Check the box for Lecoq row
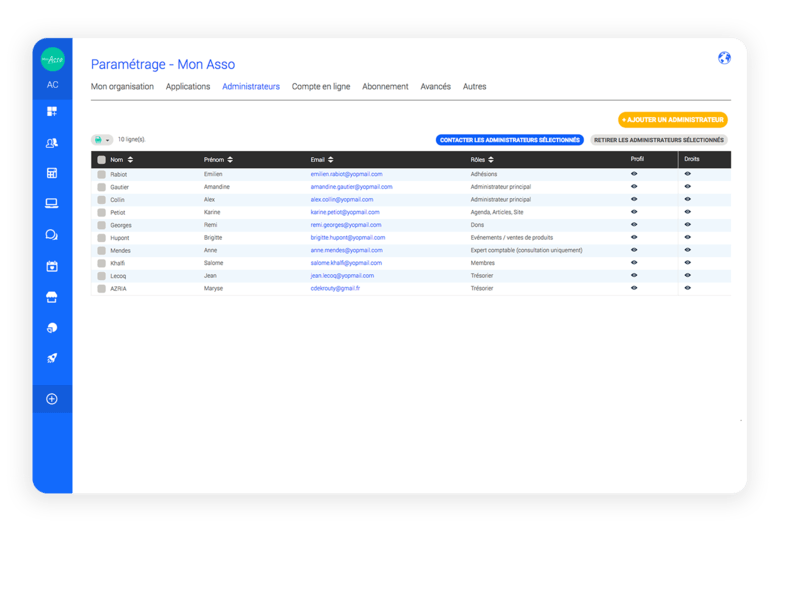Screen dimensions: 800x598 tap(102, 276)
